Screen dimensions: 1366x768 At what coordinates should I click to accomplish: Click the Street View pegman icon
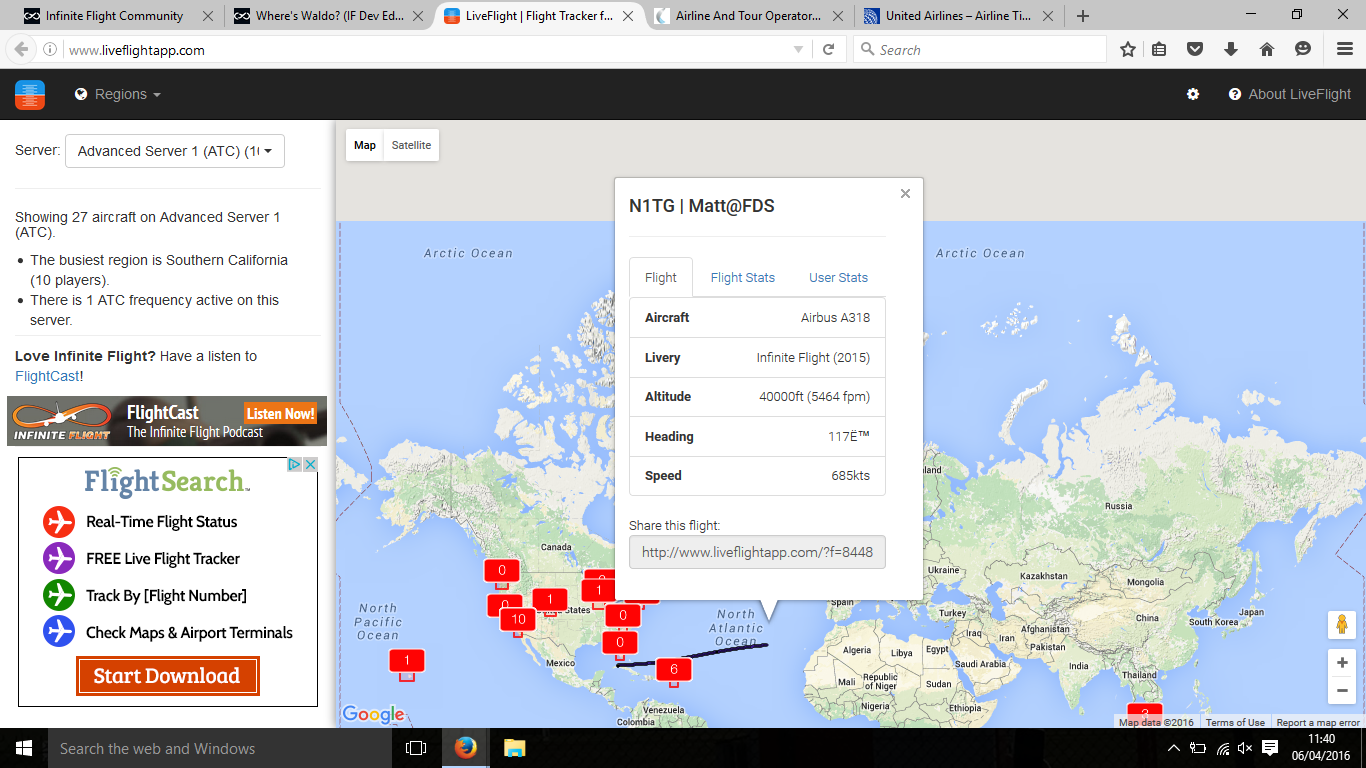[1341, 624]
